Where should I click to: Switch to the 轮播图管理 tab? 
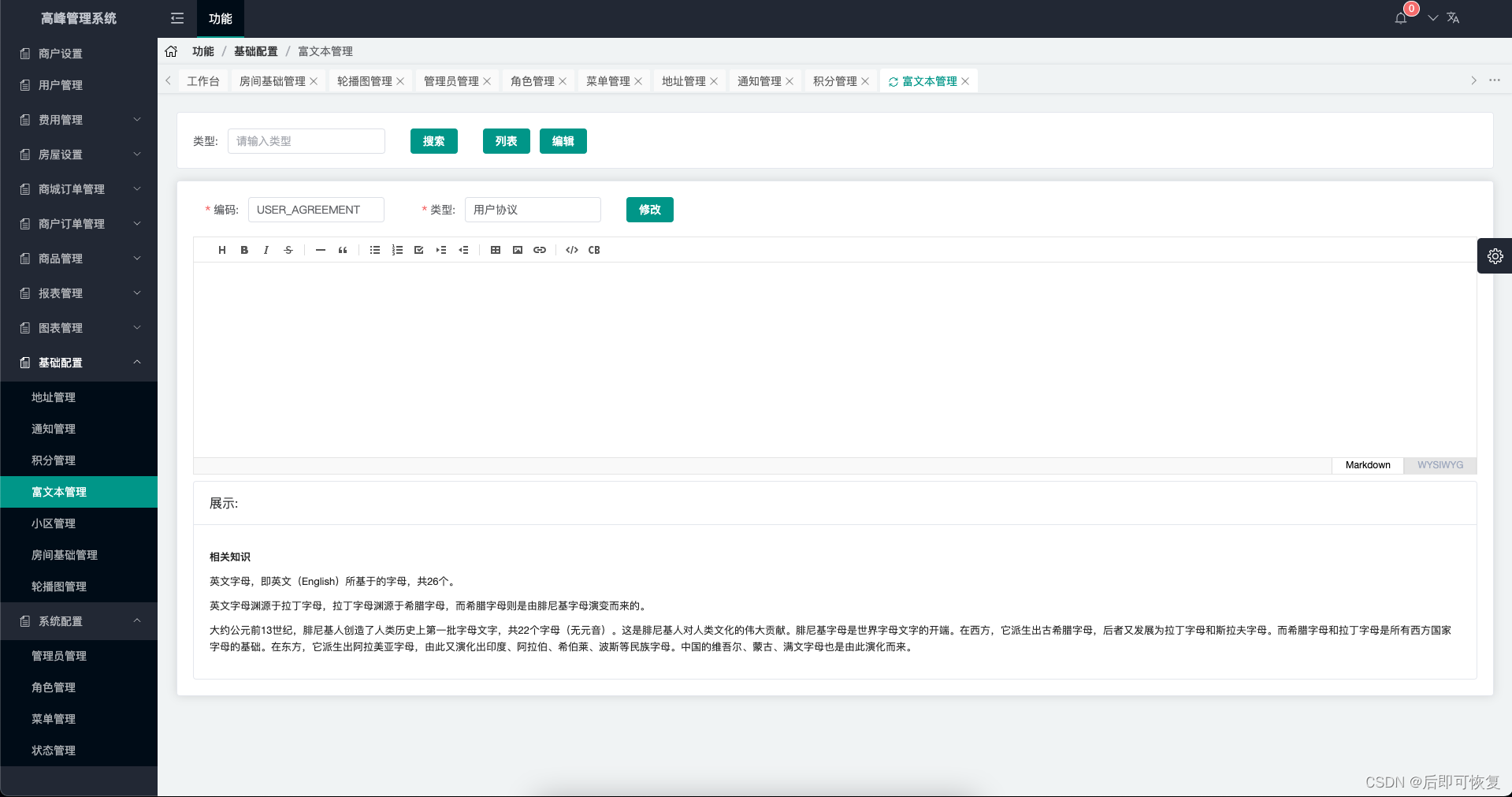365,81
